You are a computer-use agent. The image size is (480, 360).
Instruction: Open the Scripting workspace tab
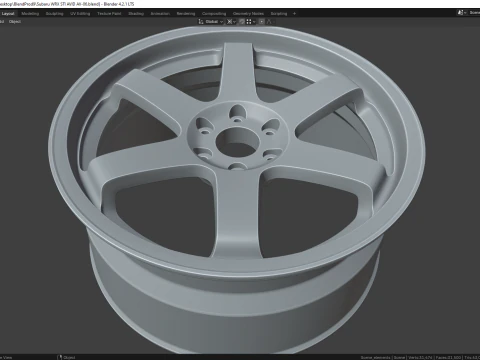click(x=279, y=14)
